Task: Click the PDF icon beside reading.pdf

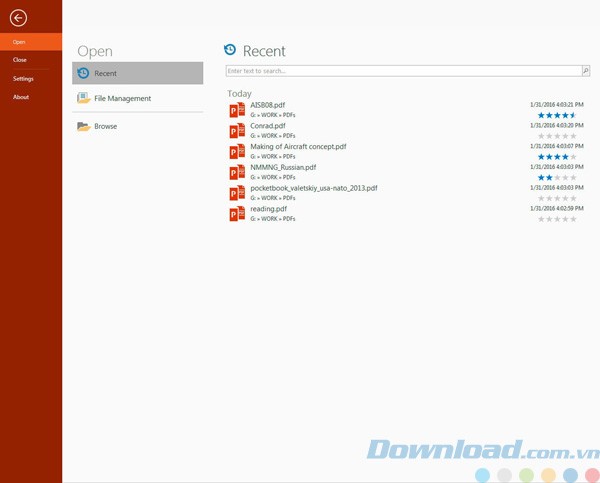Action: click(237, 214)
